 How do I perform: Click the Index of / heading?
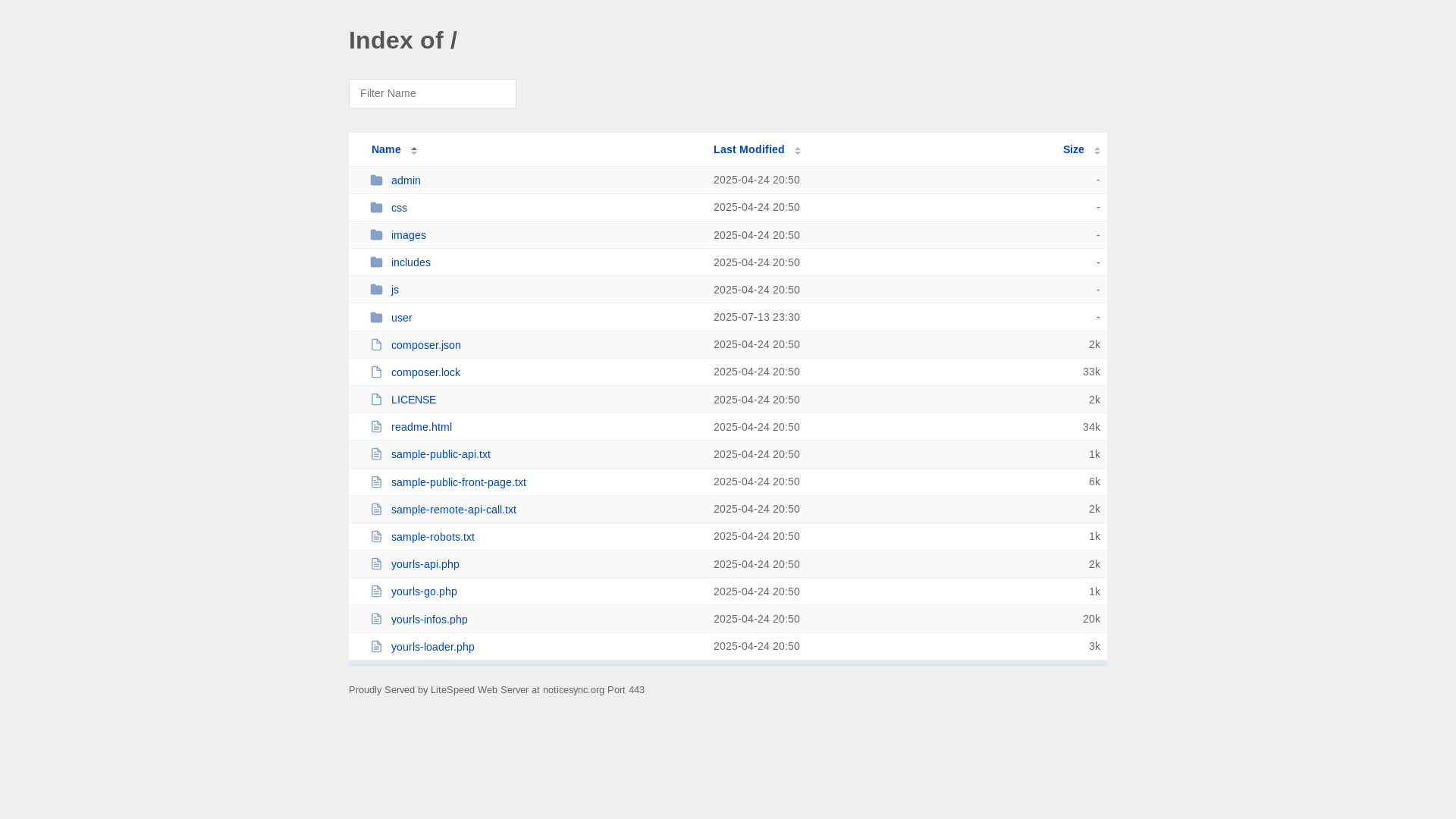pyautogui.click(x=403, y=40)
